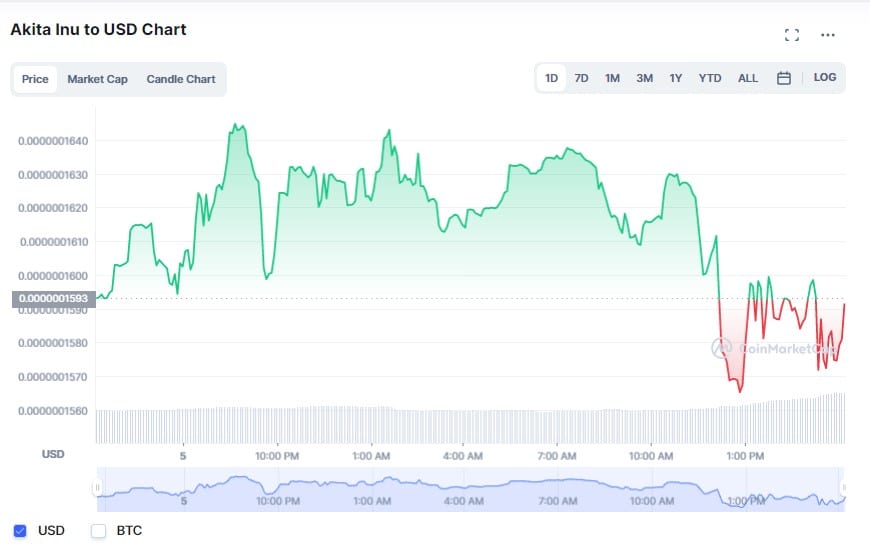Image resolution: width=870 pixels, height=545 pixels.
Task: Switch to the Market Cap tab
Action: point(98,79)
